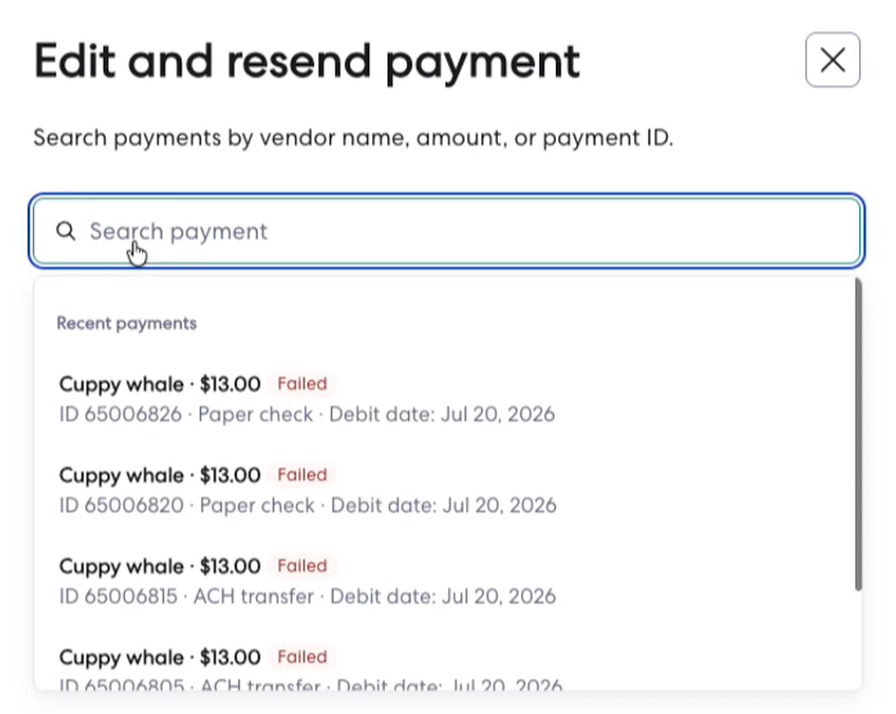Select the payment with ID 65006820
Viewport: 896px width, 714px height.
pyautogui.click(x=447, y=490)
